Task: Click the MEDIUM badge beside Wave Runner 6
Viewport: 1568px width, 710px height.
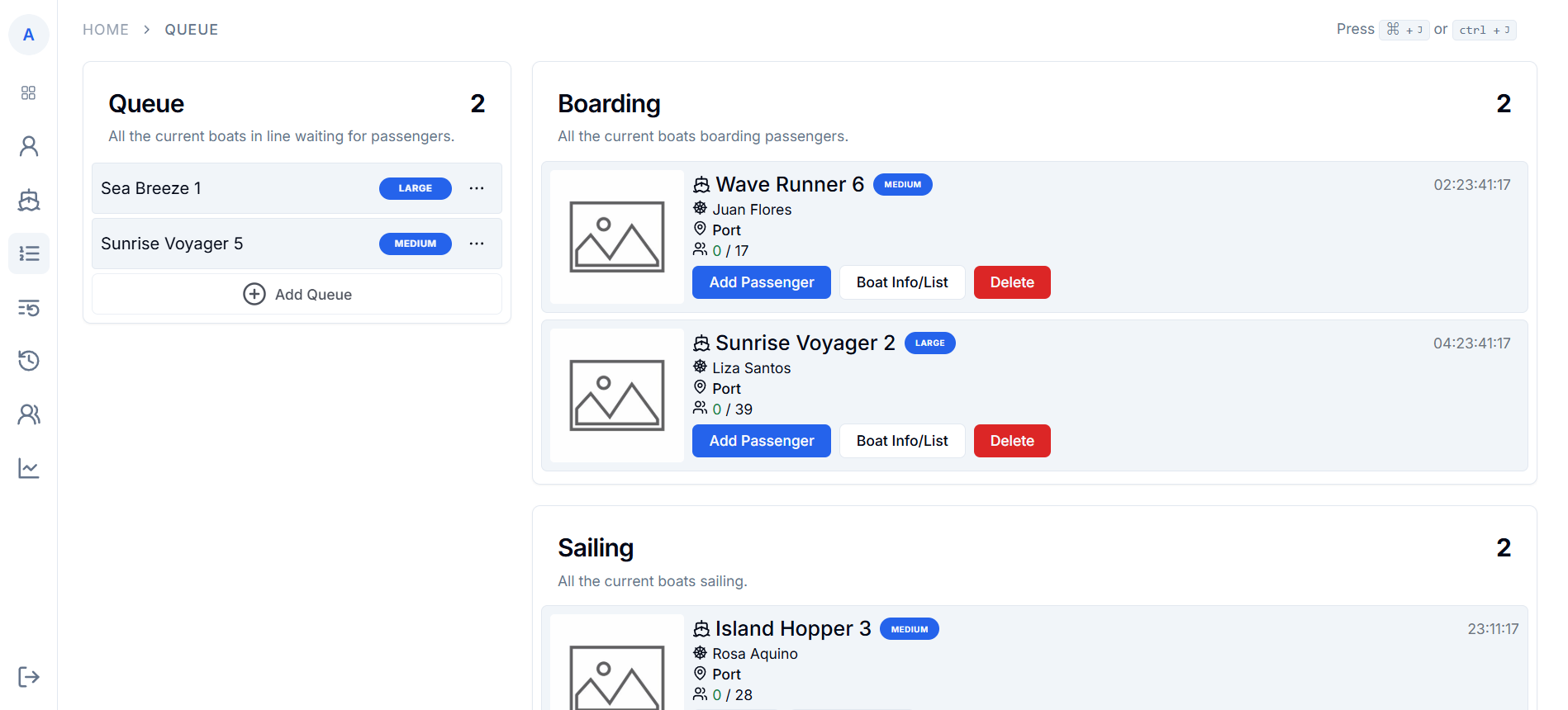Action: pyautogui.click(x=903, y=185)
